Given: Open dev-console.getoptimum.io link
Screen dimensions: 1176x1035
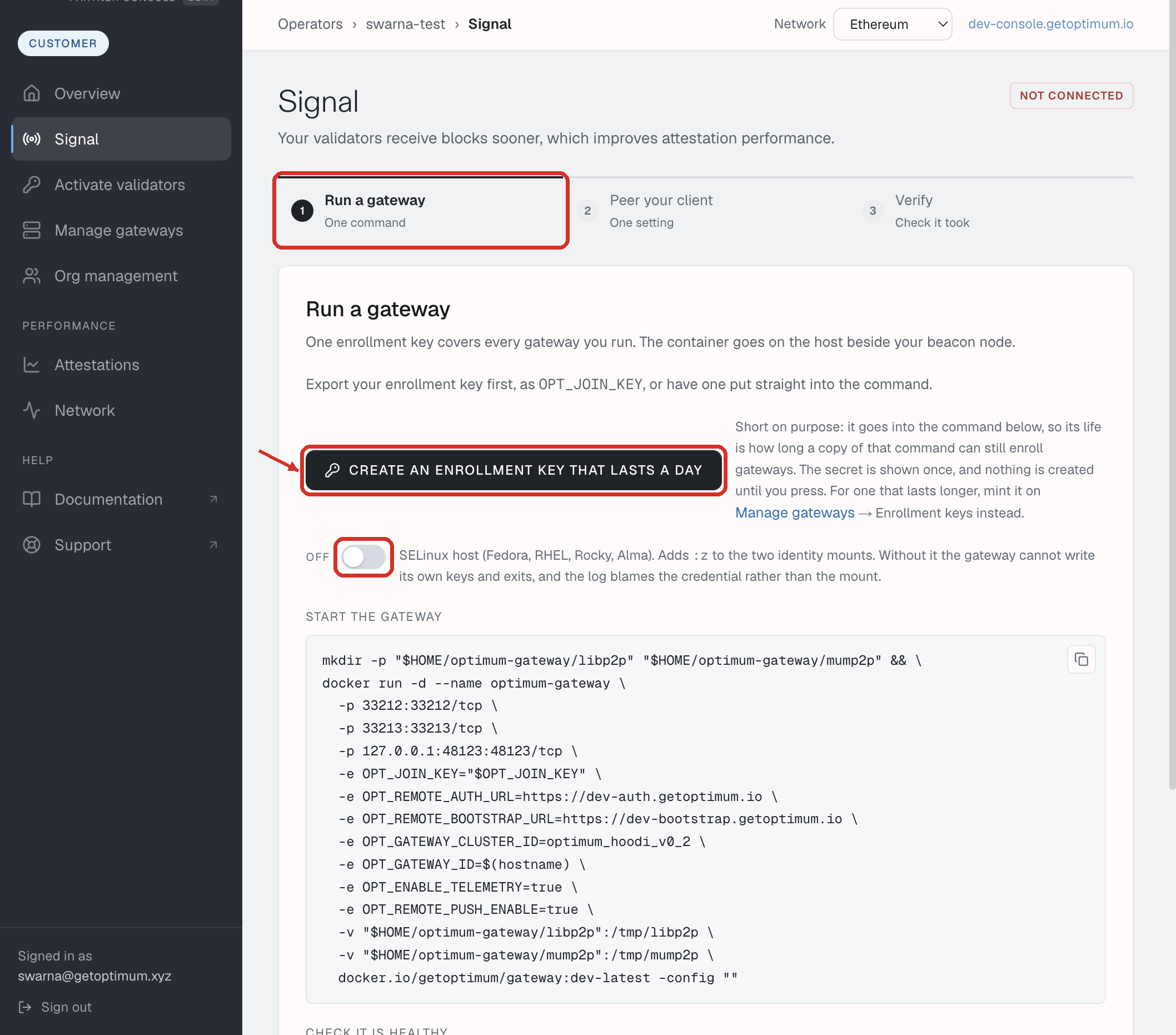Looking at the screenshot, I should pyautogui.click(x=1050, y=23).
